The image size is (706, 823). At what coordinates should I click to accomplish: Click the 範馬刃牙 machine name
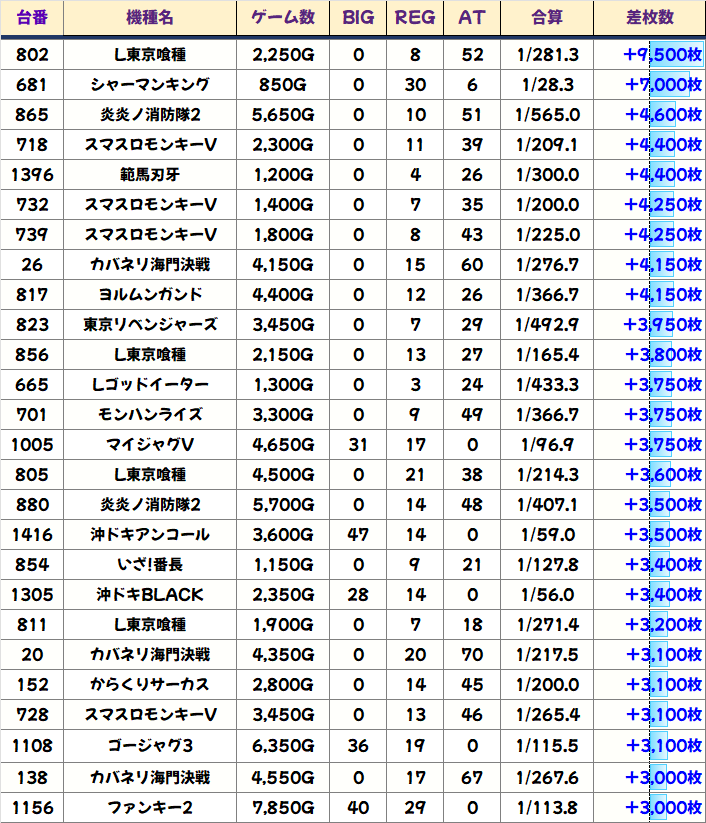pyautogui.click(x=150, y=175)
